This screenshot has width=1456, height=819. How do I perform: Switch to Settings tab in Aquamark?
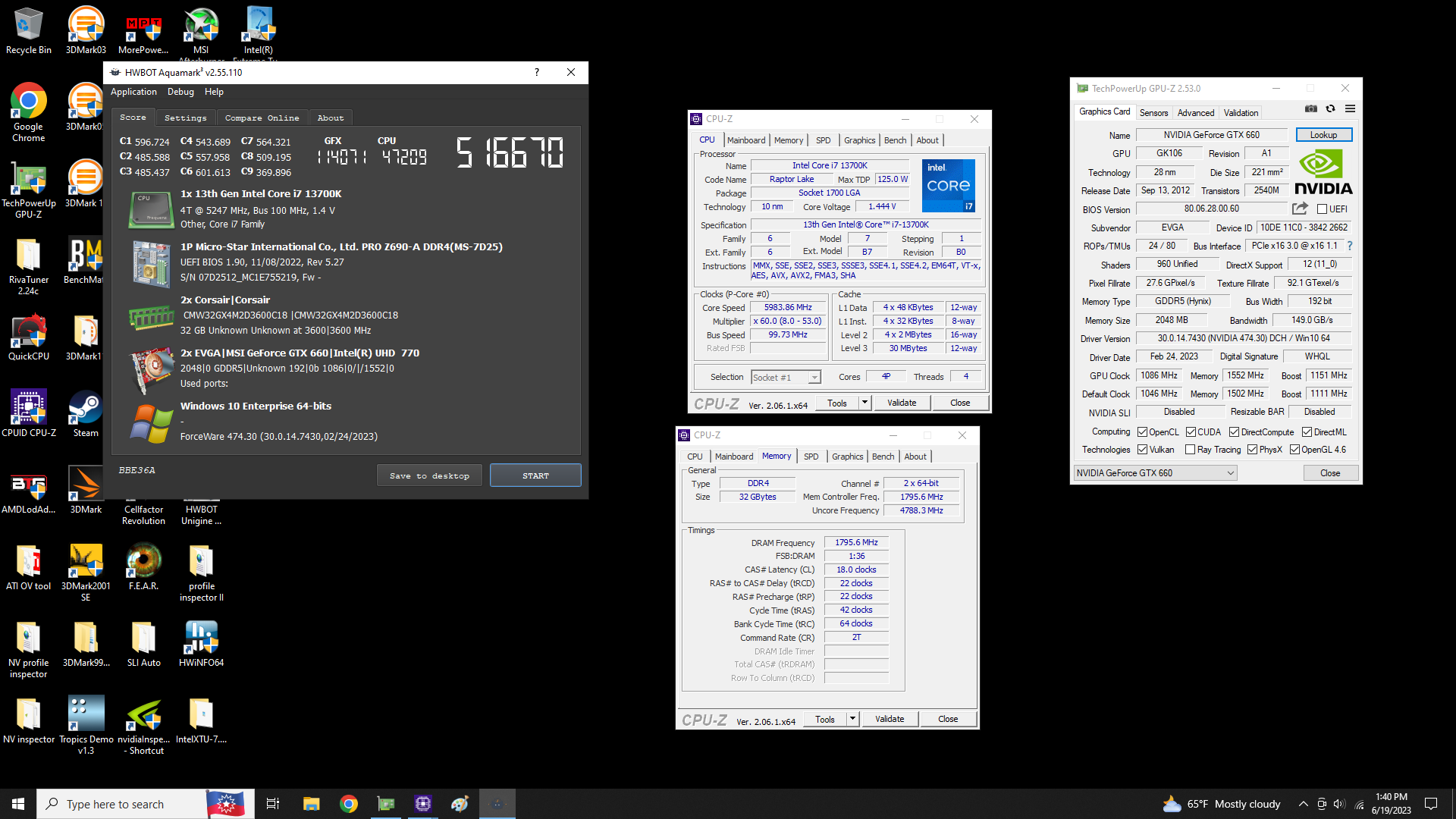pos(185,118)
